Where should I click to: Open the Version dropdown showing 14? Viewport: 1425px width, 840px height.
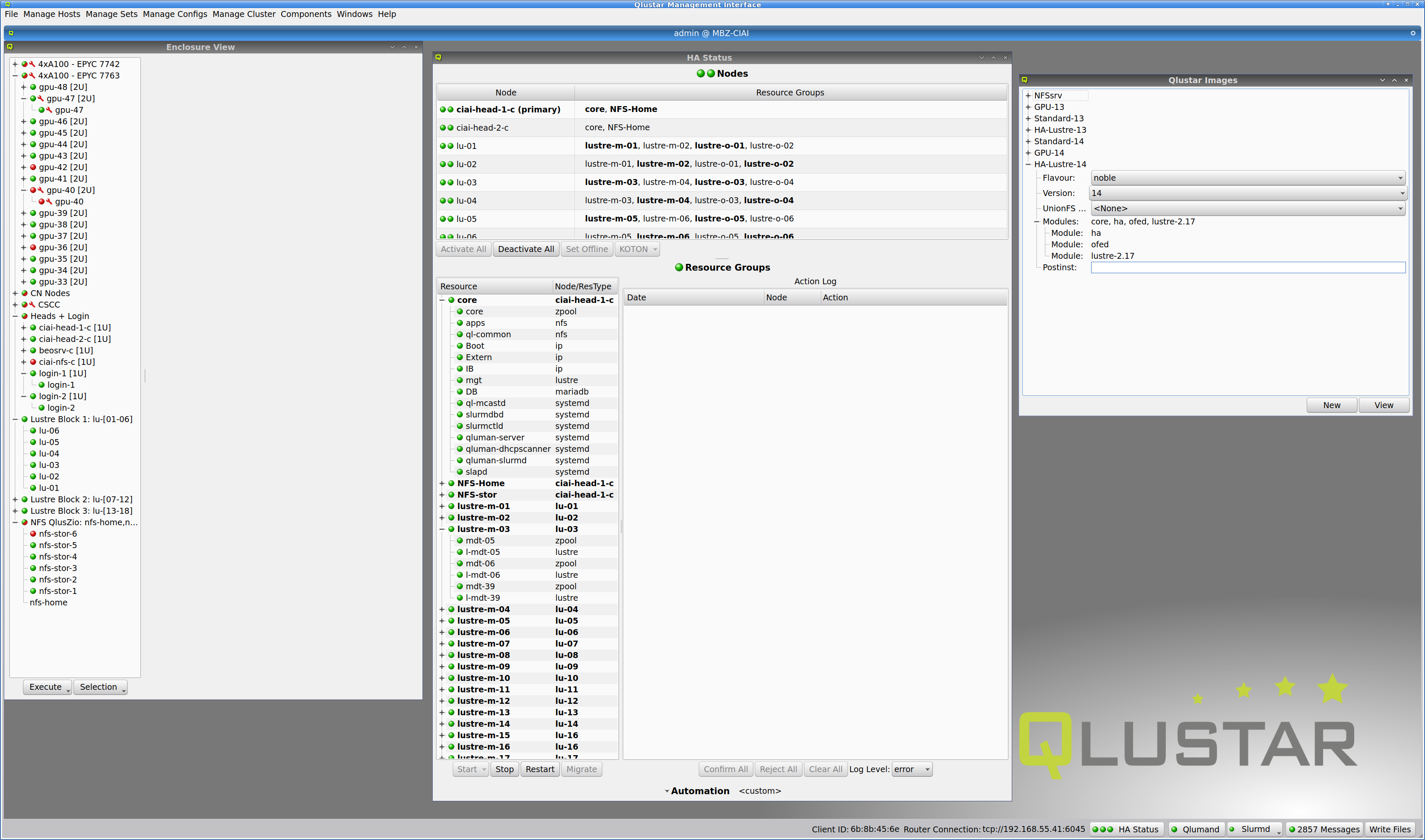pyautogui.click(x=1247, y=193)
